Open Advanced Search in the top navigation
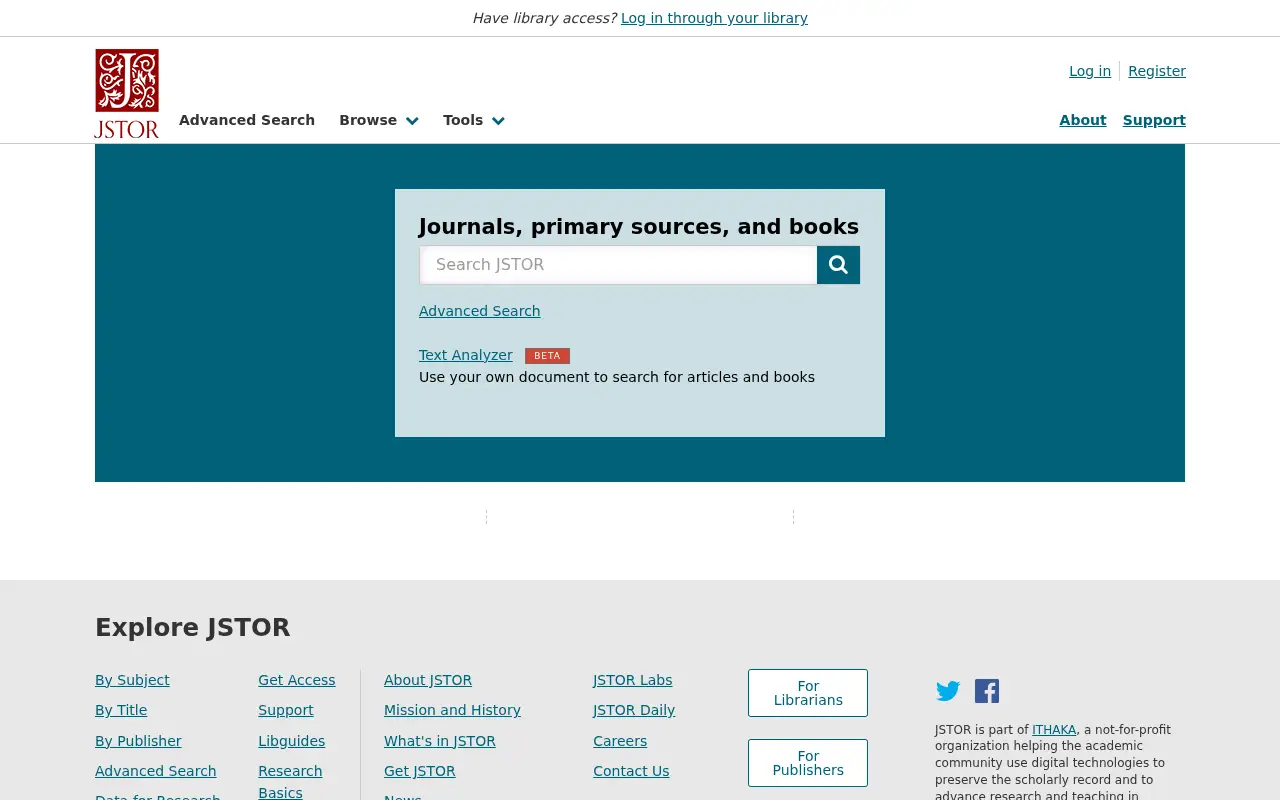Image resolution: width=1280 pixels, height=800 pixels. (247, 120)
